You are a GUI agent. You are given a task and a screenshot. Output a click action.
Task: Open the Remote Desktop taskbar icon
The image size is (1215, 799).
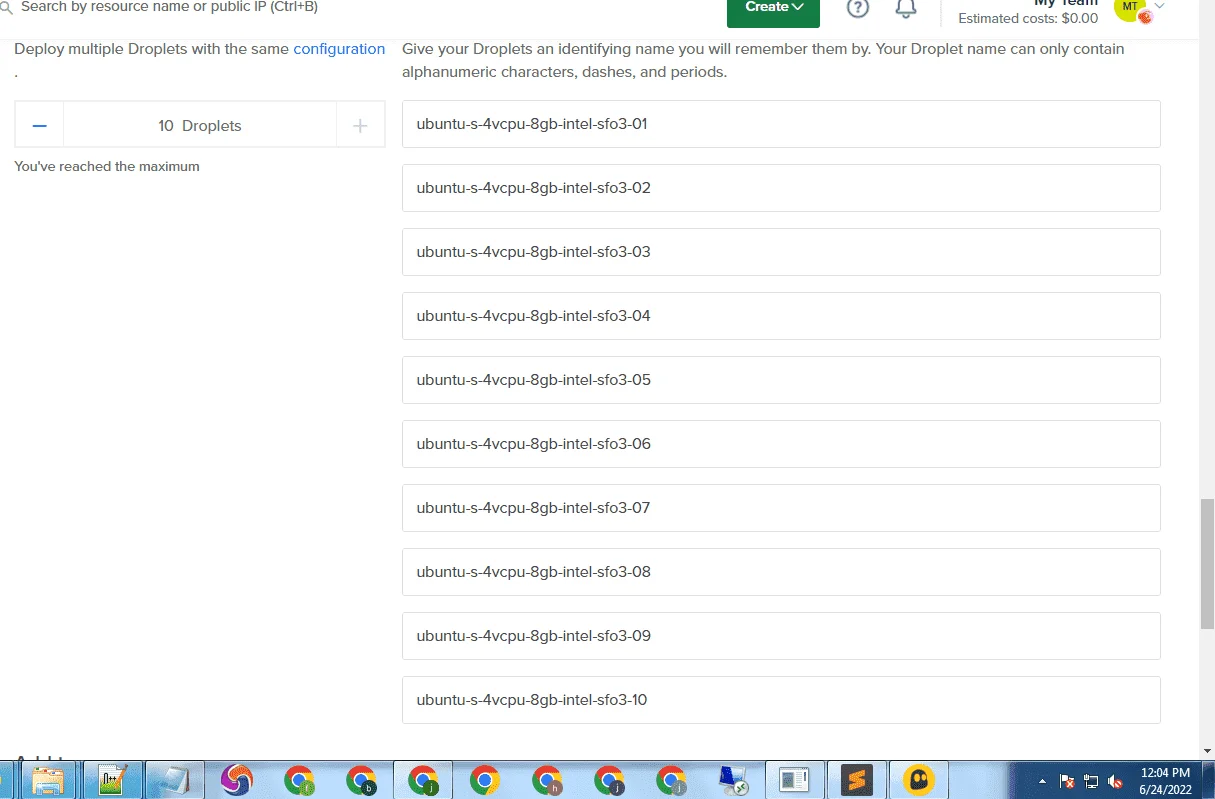[x=734, y=780]
